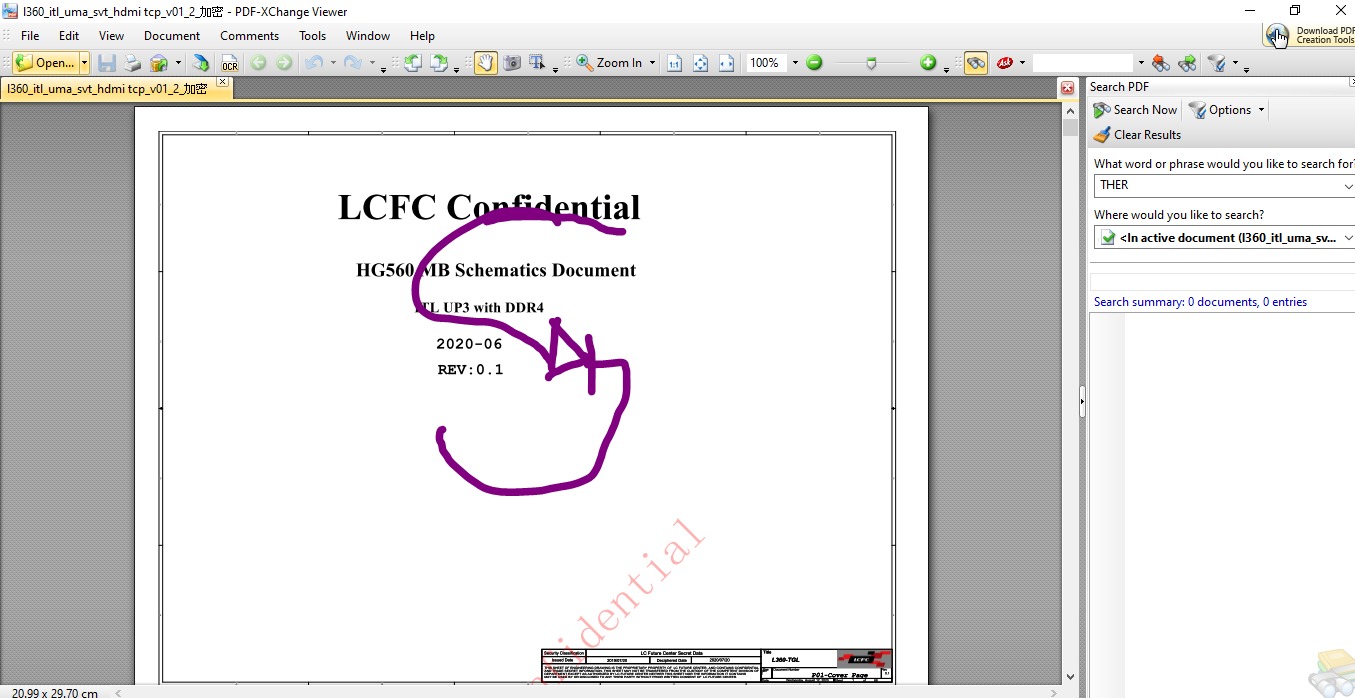Open the Window menu

click(368, 35)
